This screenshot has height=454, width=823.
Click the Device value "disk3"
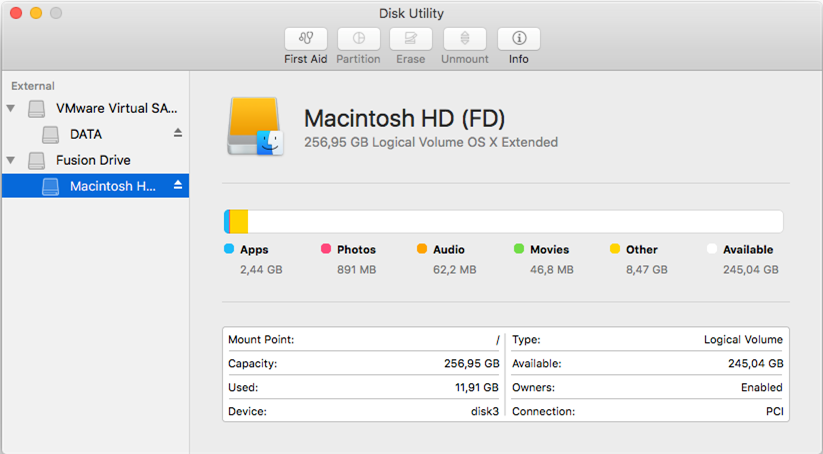[x=485, y=411]
